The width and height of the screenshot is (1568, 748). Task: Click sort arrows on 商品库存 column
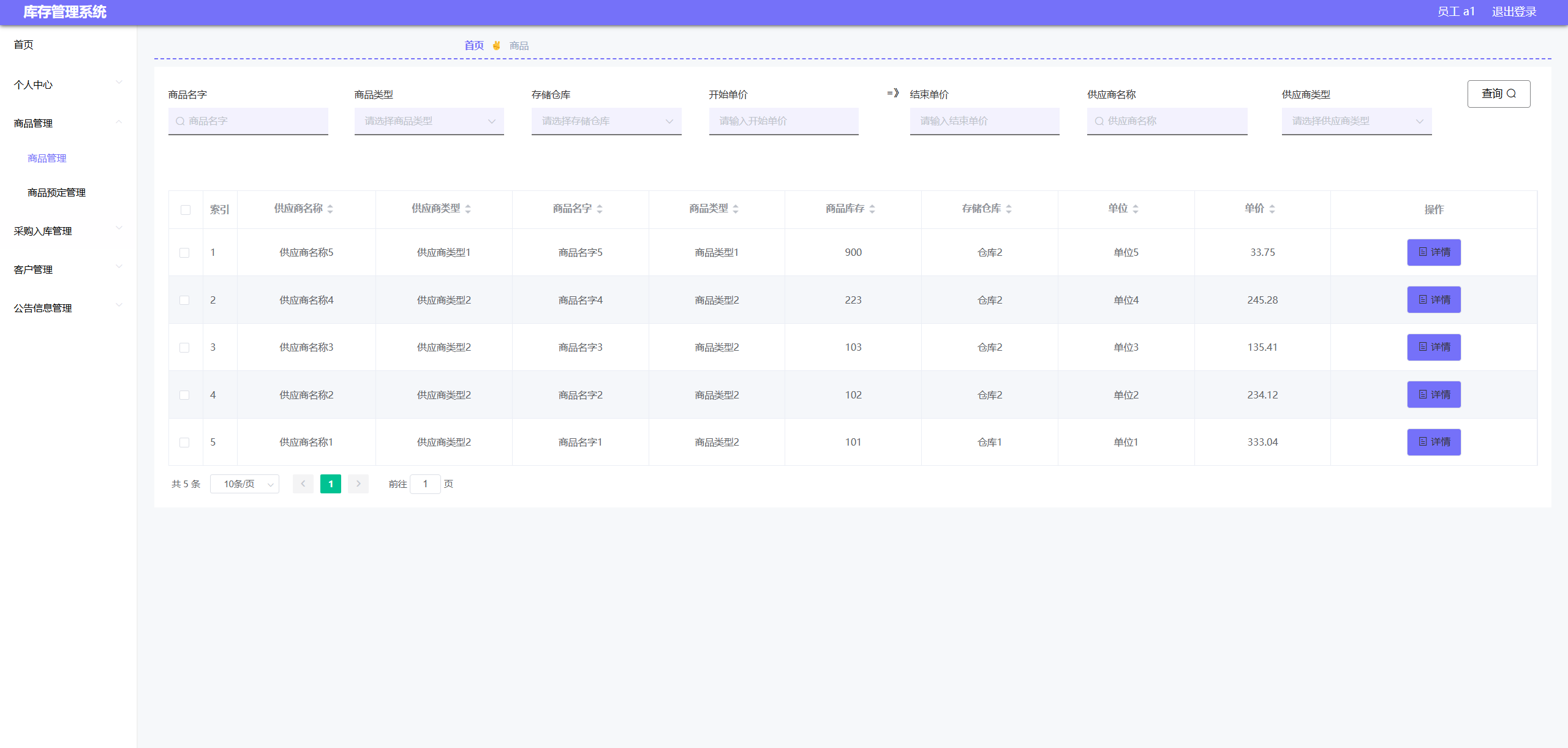click(x=872, y=209)
